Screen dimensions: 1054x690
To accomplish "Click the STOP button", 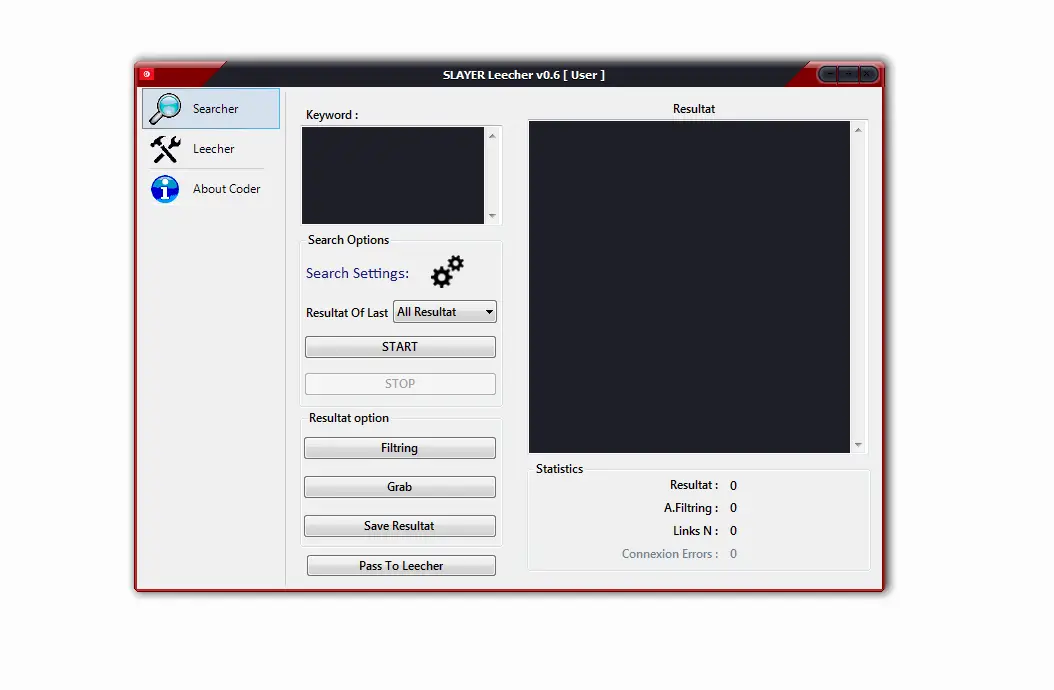I will (x=399, y=383).
